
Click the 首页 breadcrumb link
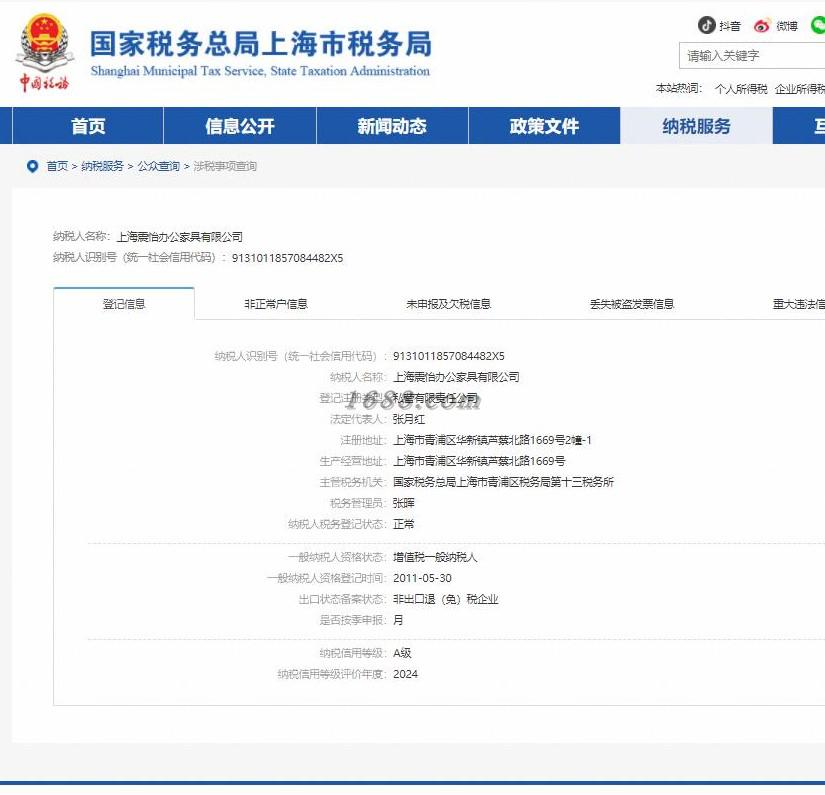57,166
